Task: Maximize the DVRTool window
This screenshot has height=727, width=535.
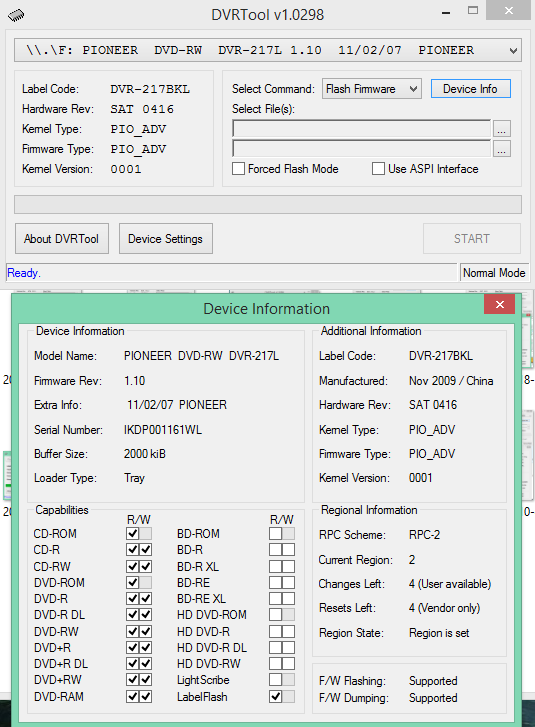Action: [473, 10]
